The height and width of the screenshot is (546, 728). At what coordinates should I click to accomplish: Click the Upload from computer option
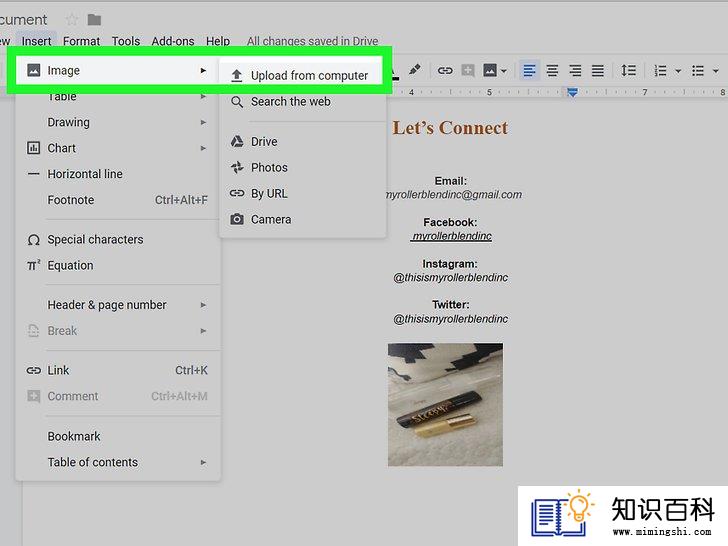click(302, 75)
